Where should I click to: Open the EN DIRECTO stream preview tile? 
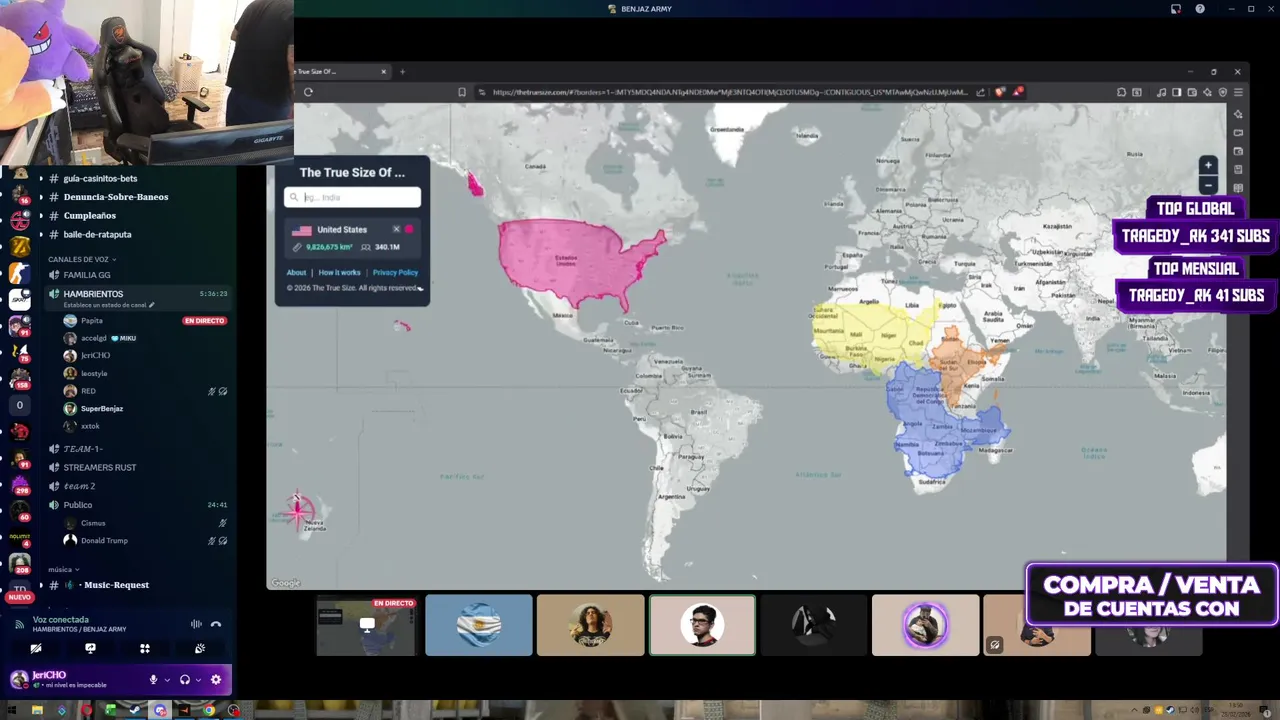(366, 626)
